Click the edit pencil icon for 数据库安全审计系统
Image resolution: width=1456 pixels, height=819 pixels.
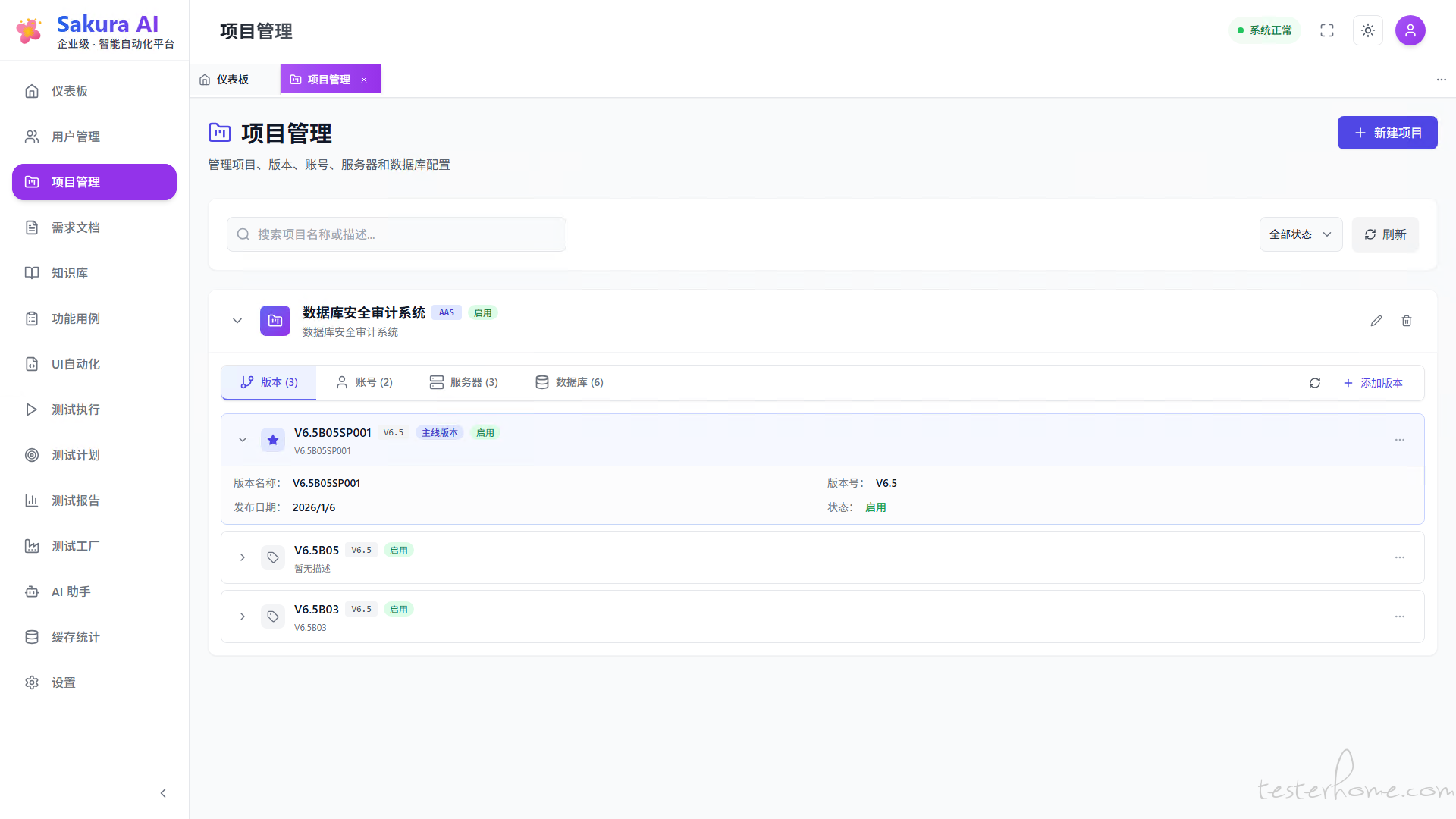pyautogui.click(x=1376, y=321)
